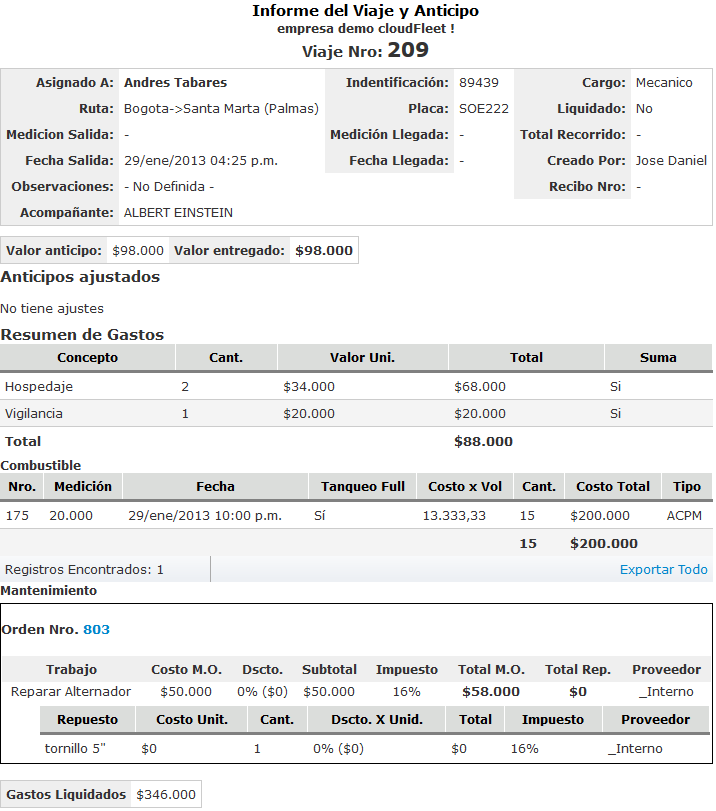Click the Tanqueo Full column header
This screenshot has height=811, width=716.
pos(362,487)
